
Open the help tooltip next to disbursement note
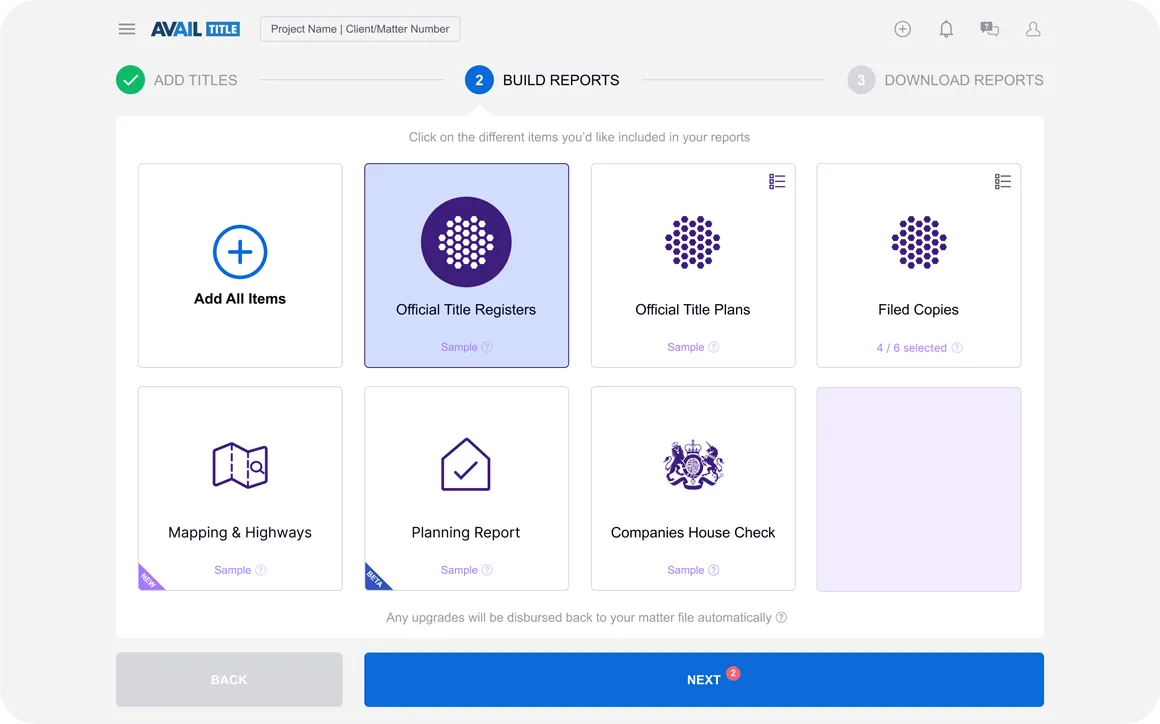[x=780, y=618]
